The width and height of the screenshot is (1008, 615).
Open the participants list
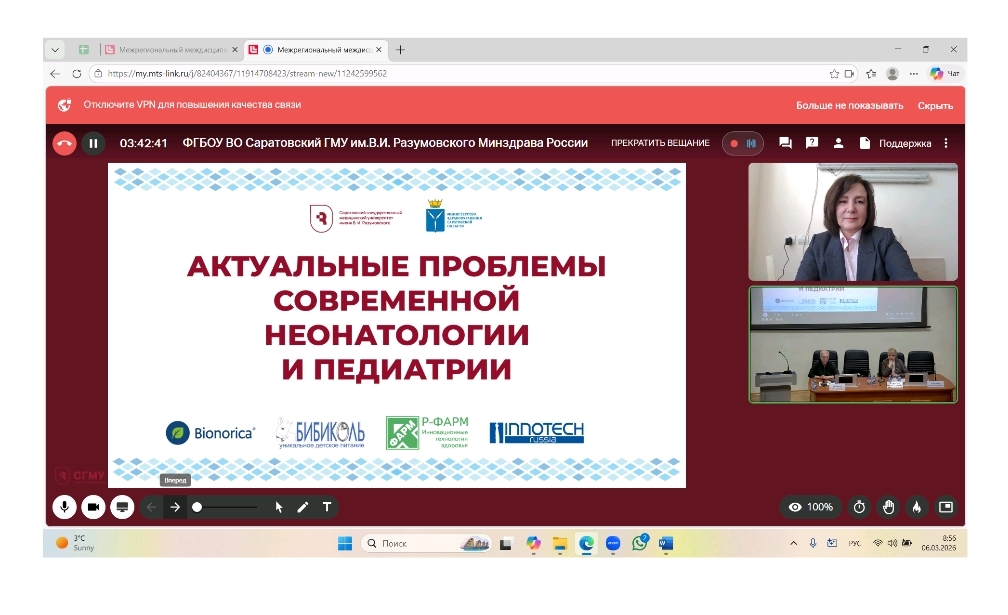[839, 143]
